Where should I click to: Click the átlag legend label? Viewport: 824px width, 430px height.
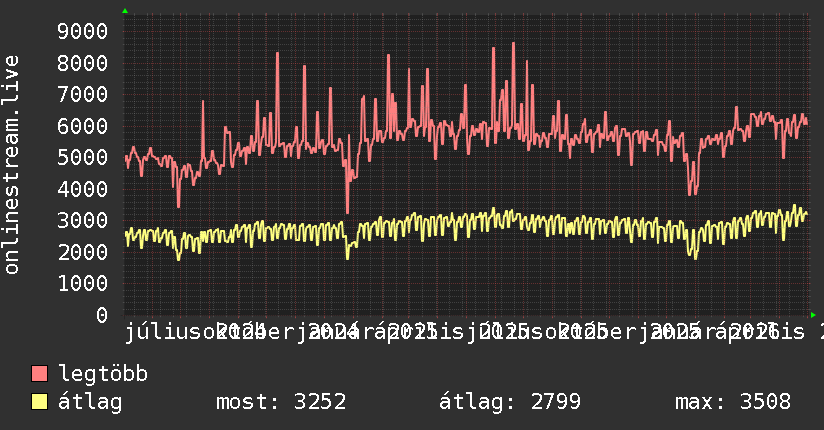pos(90,402)
